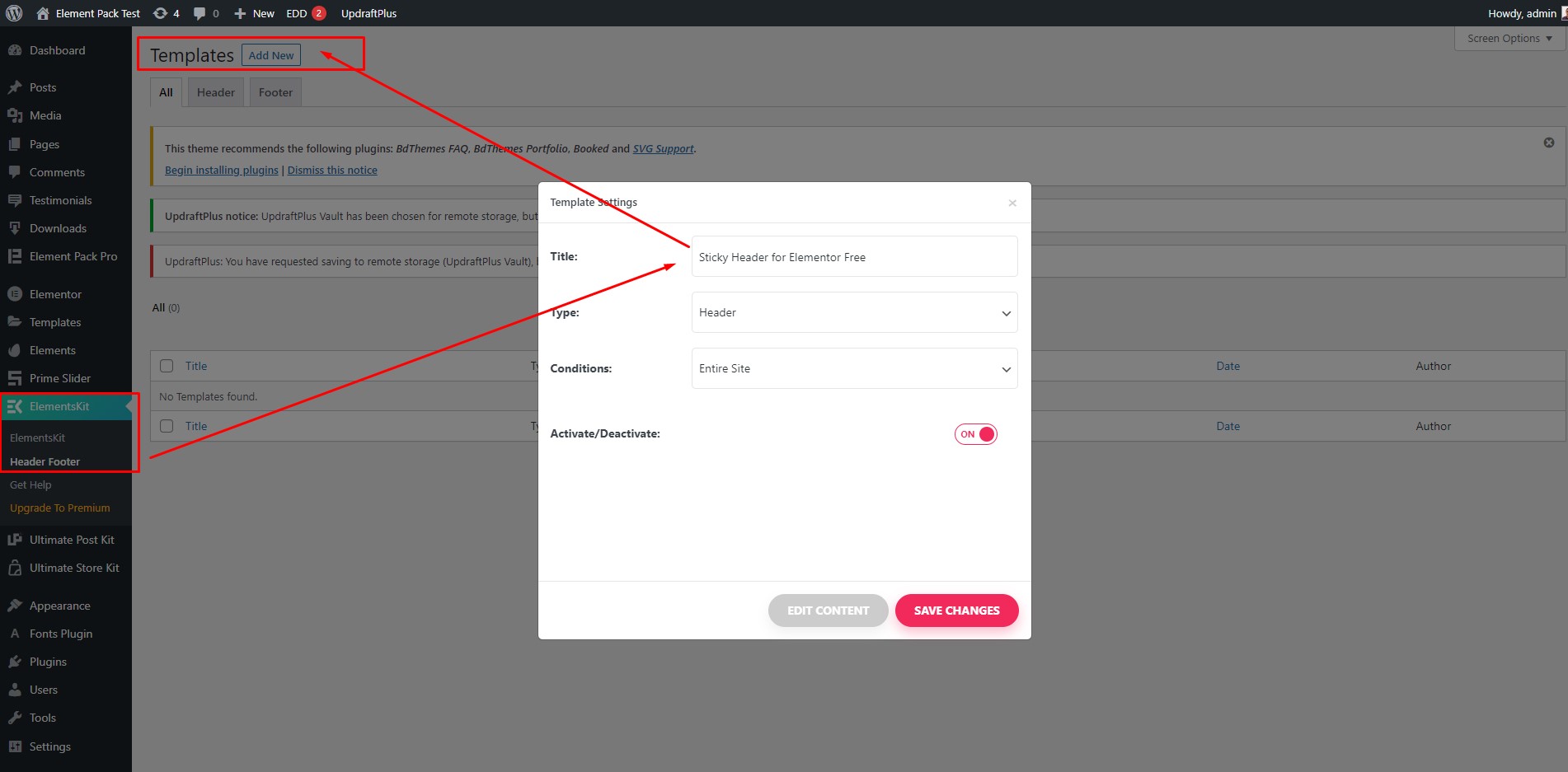The image size is (1568, 772).
Task: Check the select-all Title checkbox in header row
Action: 166,365
